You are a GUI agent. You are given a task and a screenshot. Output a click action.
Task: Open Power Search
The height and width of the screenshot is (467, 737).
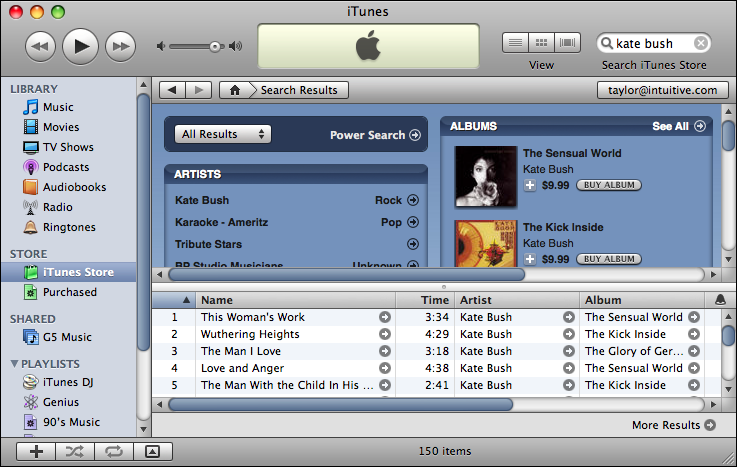tap(375, 135)
